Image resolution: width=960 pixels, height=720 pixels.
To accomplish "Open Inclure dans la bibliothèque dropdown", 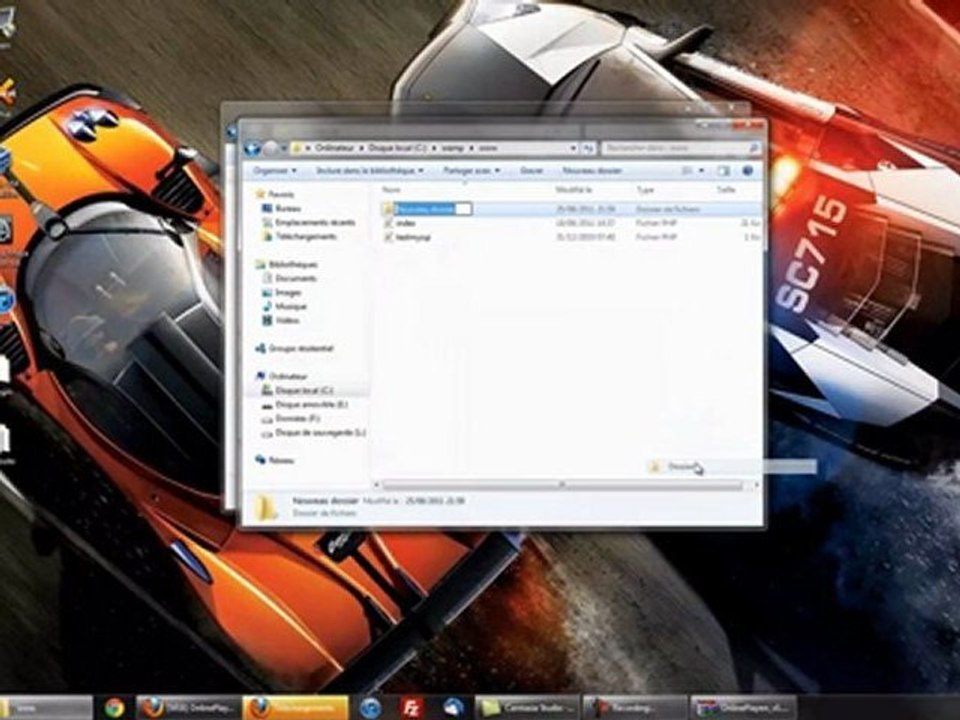I will coord(370,171).
